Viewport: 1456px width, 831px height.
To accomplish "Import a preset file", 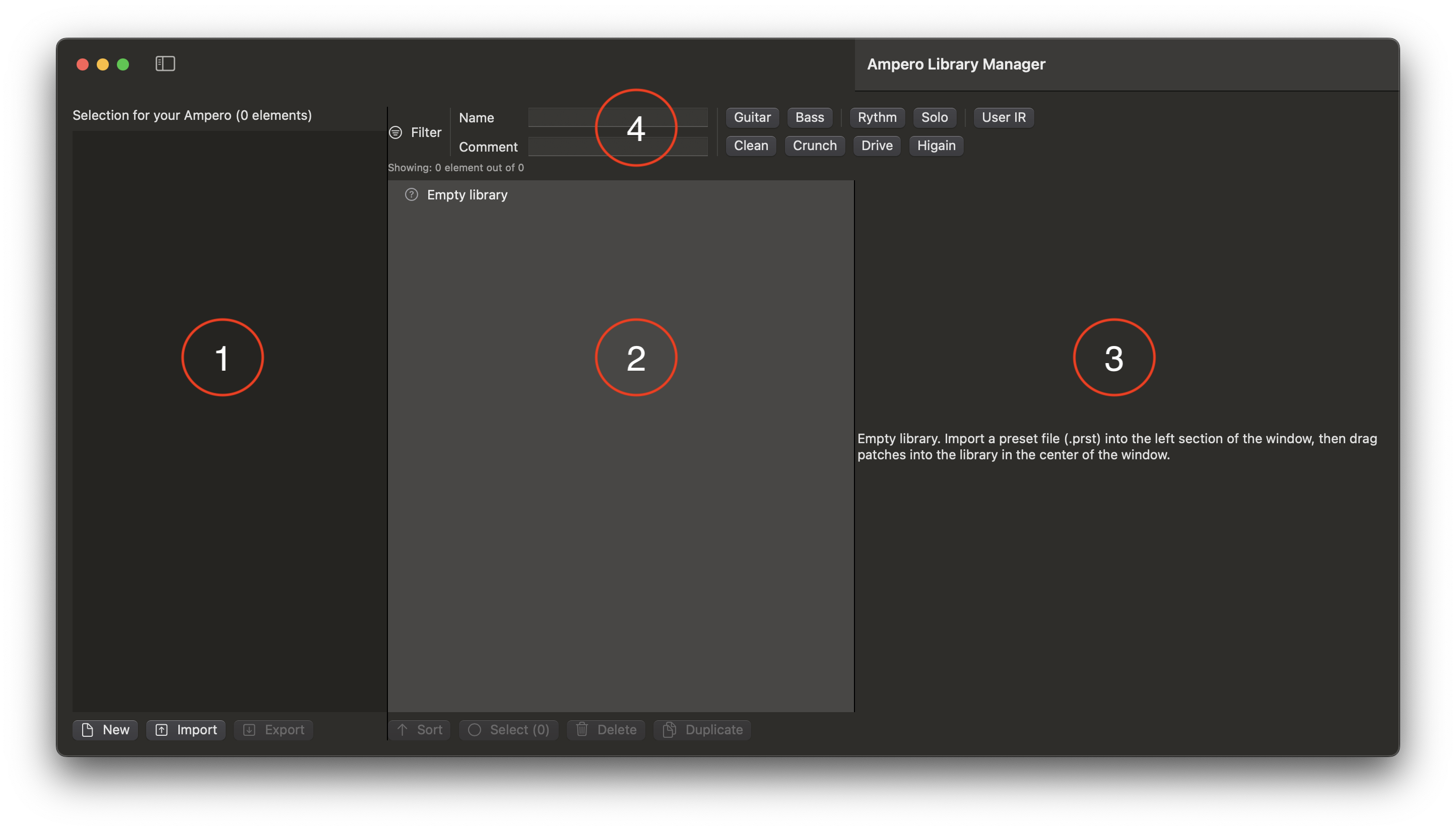I will (185, 729).
